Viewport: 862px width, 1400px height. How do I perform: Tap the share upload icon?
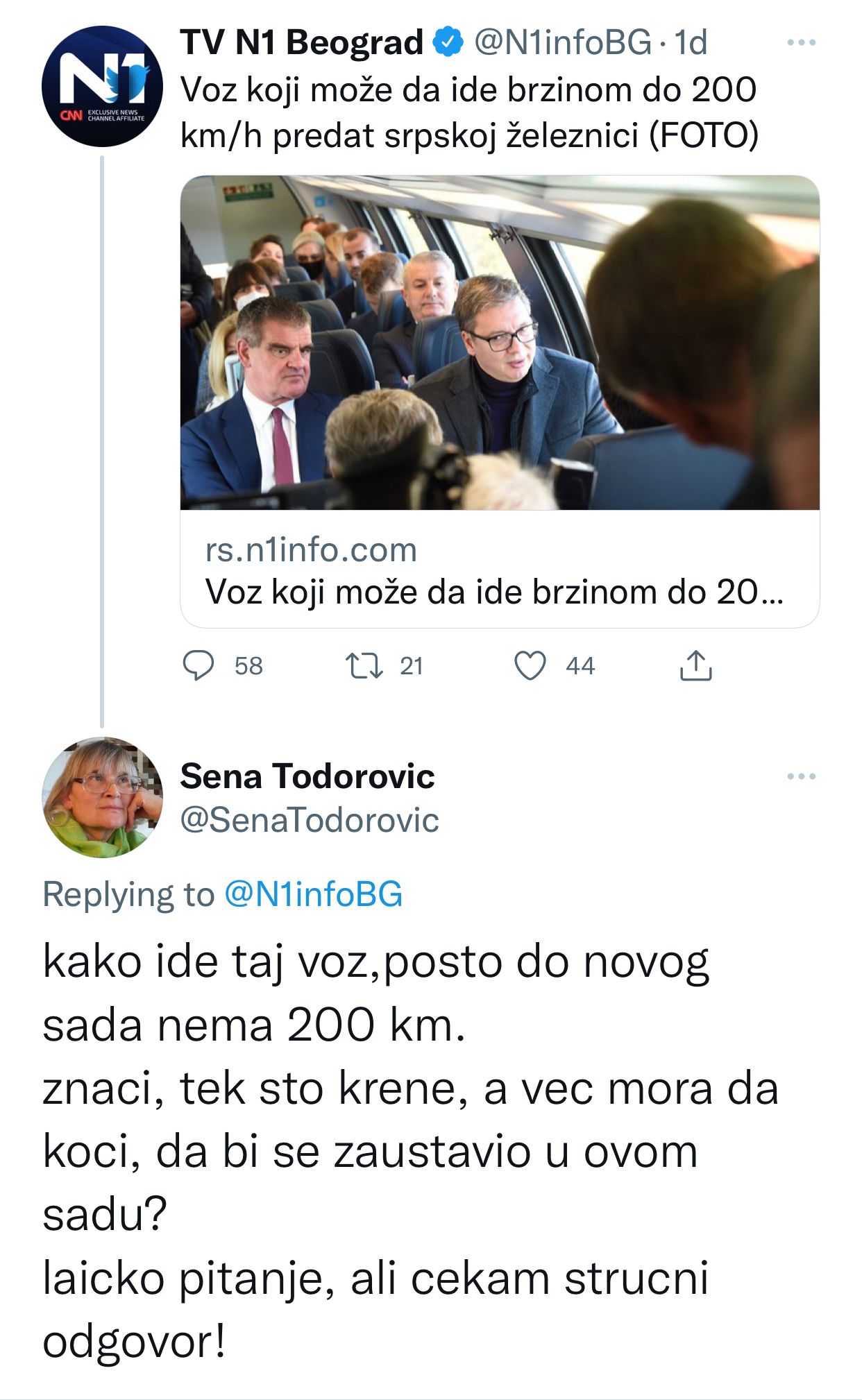[x=695, y=665]
